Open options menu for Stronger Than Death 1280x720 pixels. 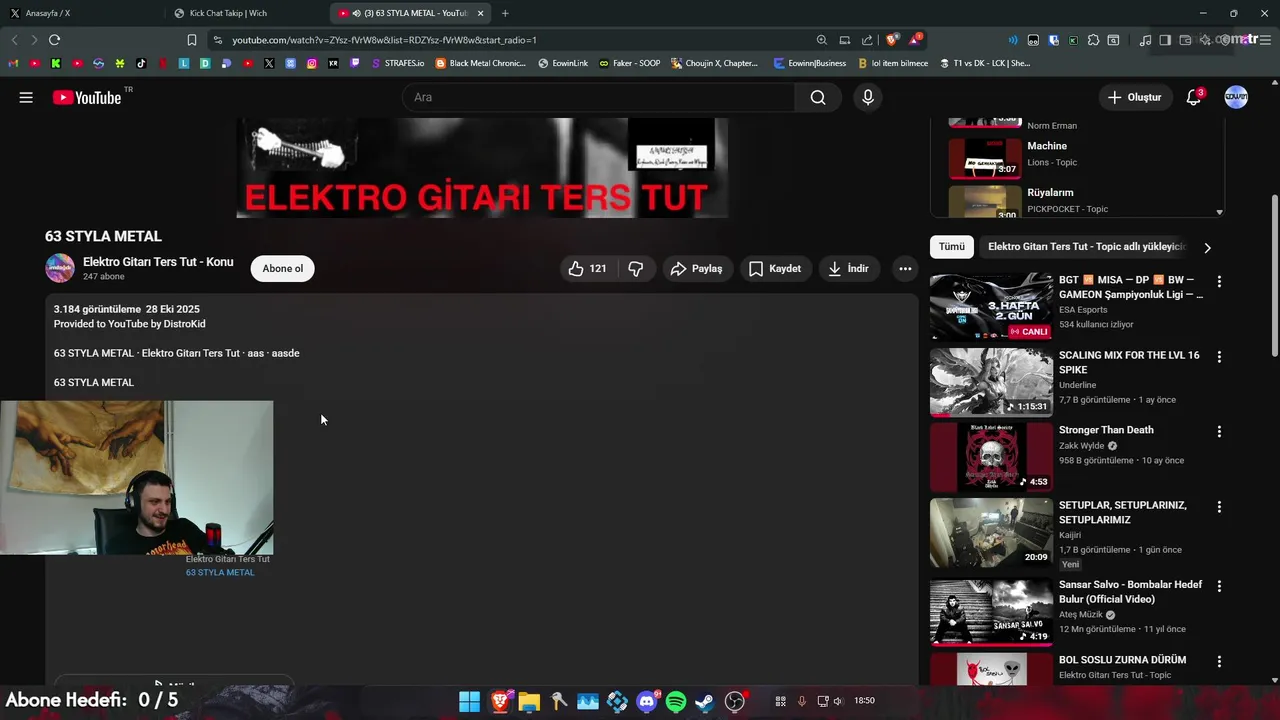pos(1219,431)
